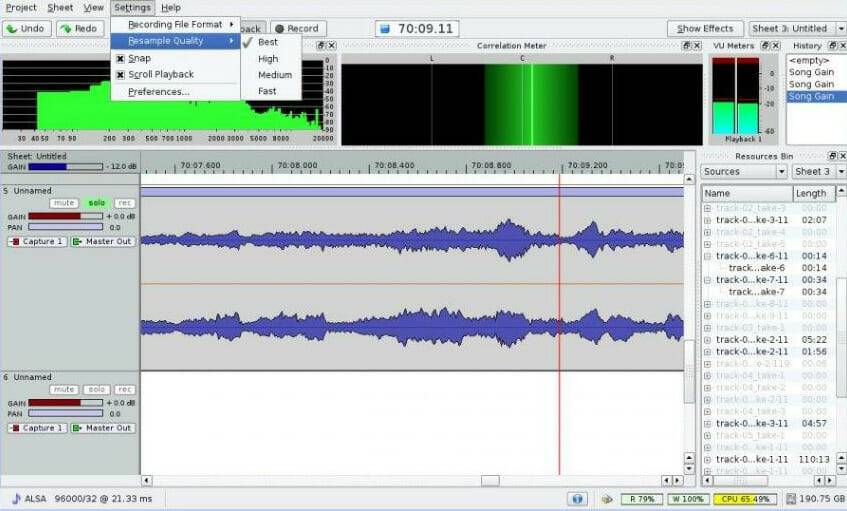This screenshot has width=847, height=511.
Task: Select High resample quality
Action: 268,58
